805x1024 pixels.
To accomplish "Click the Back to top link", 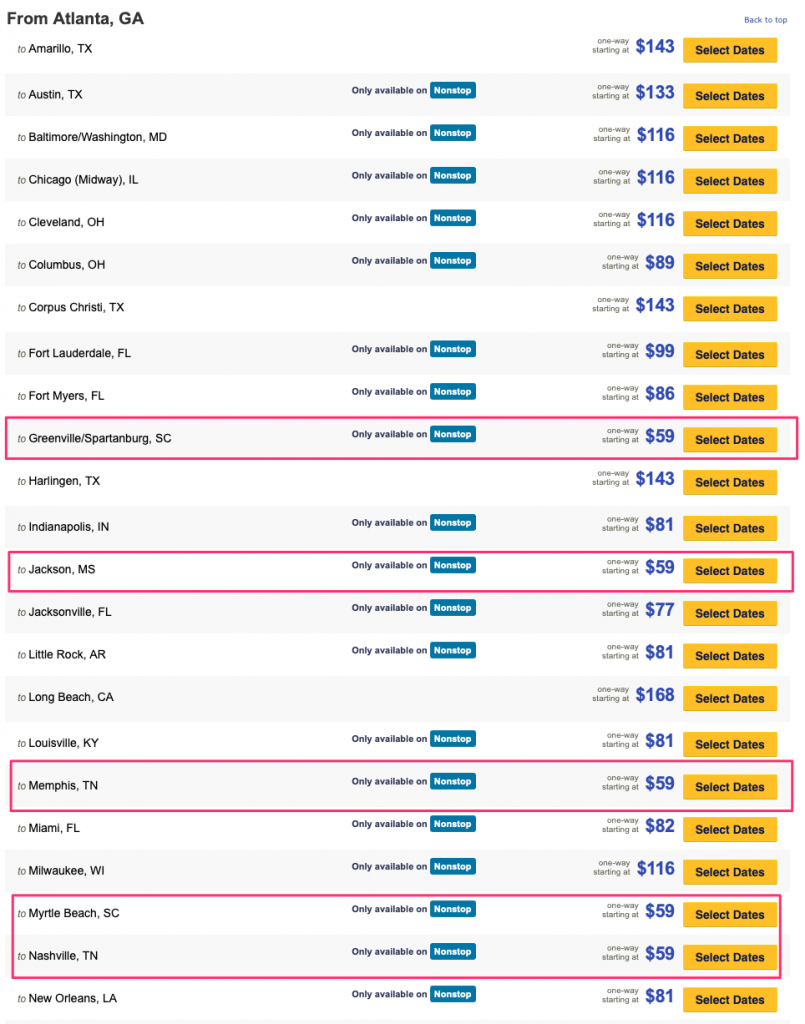I will click(x=765, y=20).
